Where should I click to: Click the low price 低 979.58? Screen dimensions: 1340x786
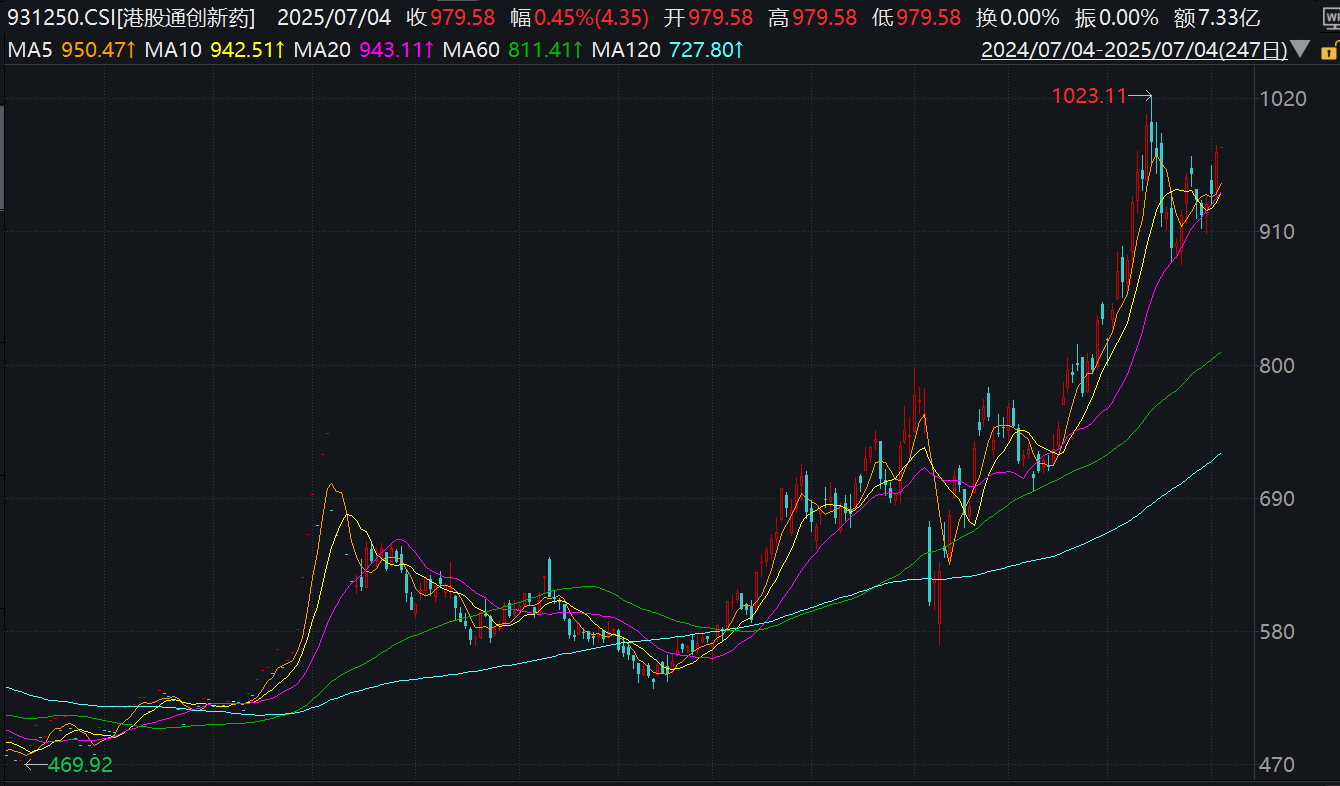[916, 17]
